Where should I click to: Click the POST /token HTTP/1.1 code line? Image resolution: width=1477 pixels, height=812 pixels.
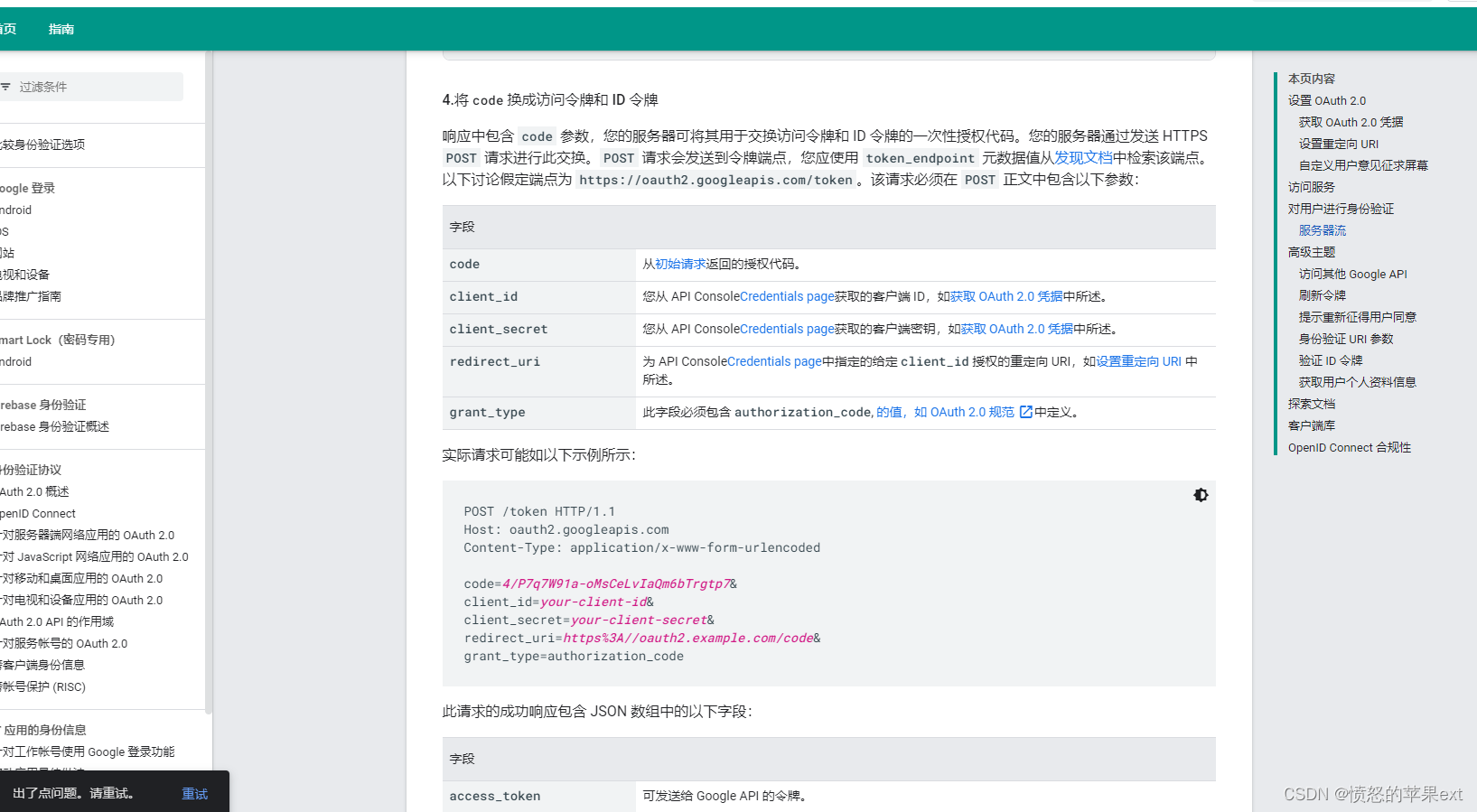(539, 511)
